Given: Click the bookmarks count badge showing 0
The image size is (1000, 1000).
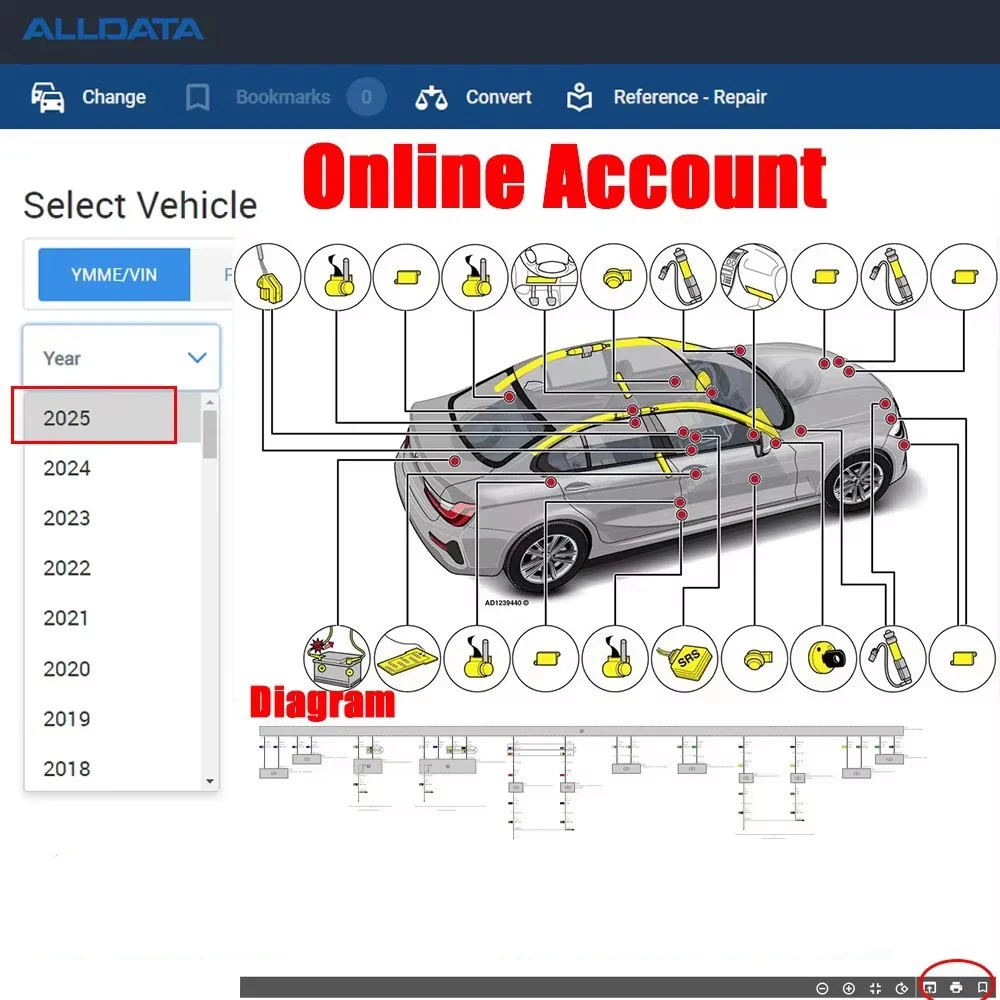Looking at the screenshot, I should tap(366, 97).
